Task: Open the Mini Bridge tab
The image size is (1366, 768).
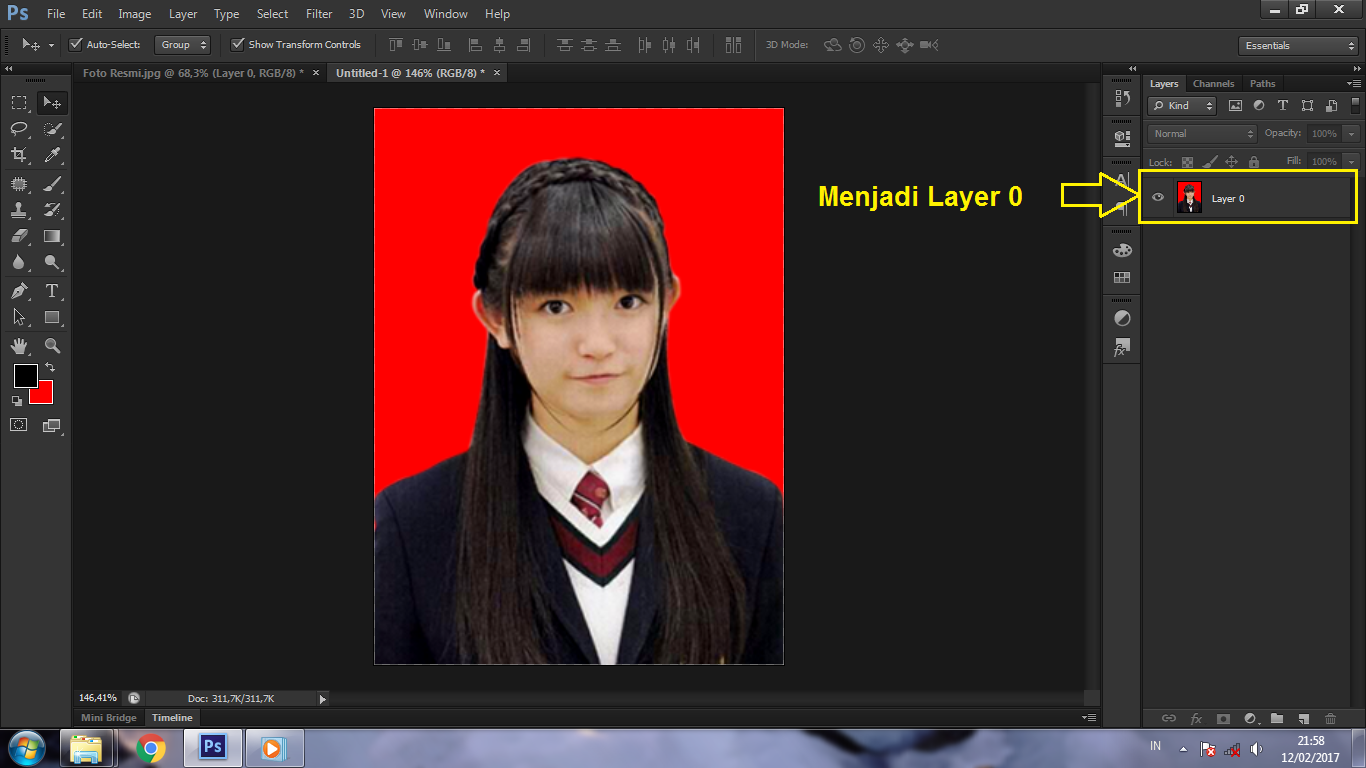Action: [x=109, y=718]
